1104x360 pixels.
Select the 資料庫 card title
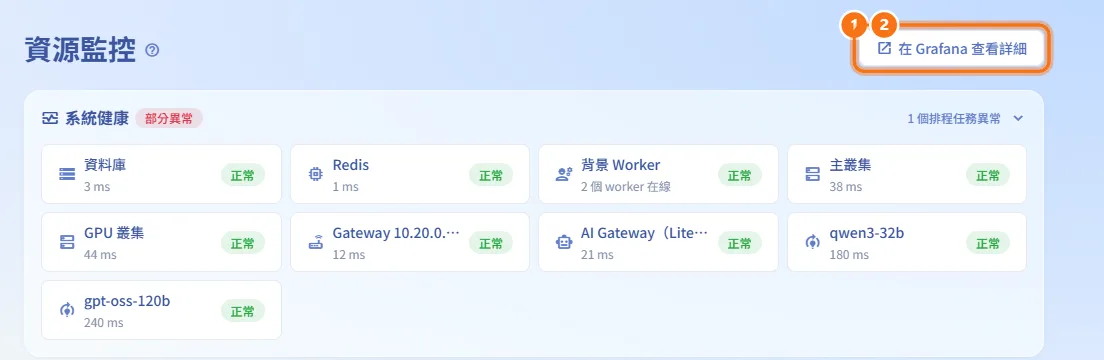105,165
